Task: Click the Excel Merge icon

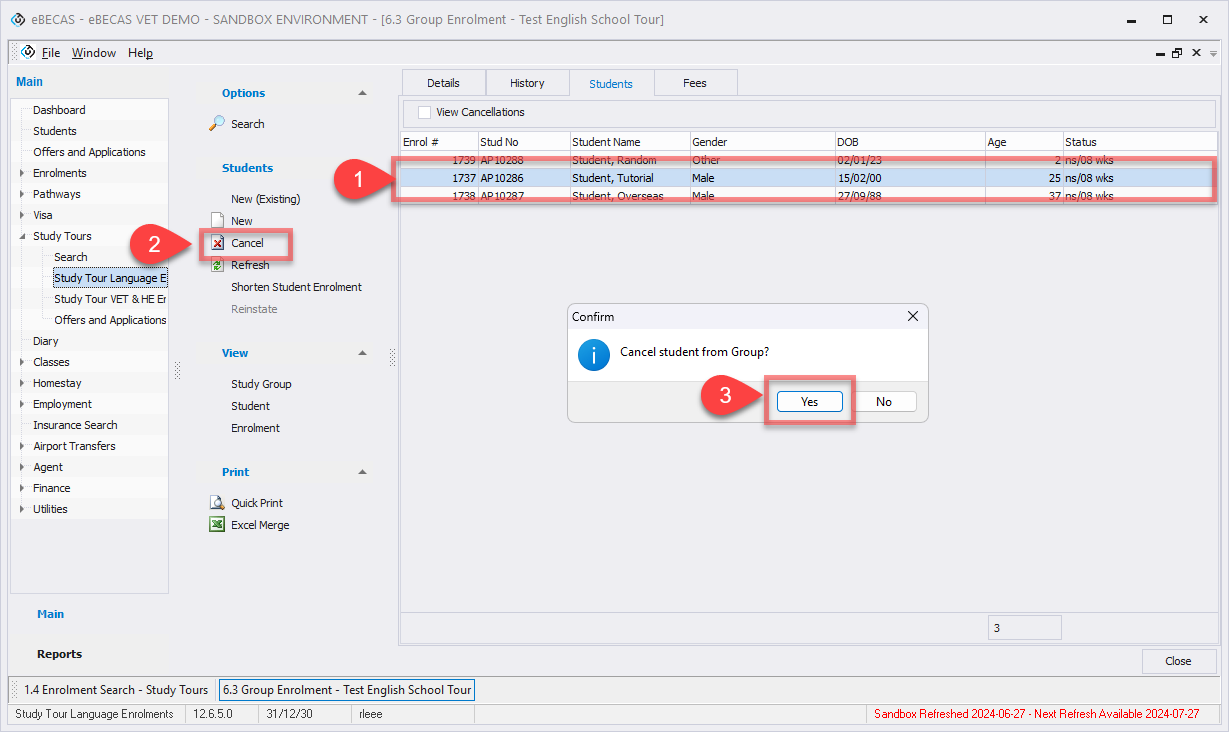Action: (x=217, y=525)
